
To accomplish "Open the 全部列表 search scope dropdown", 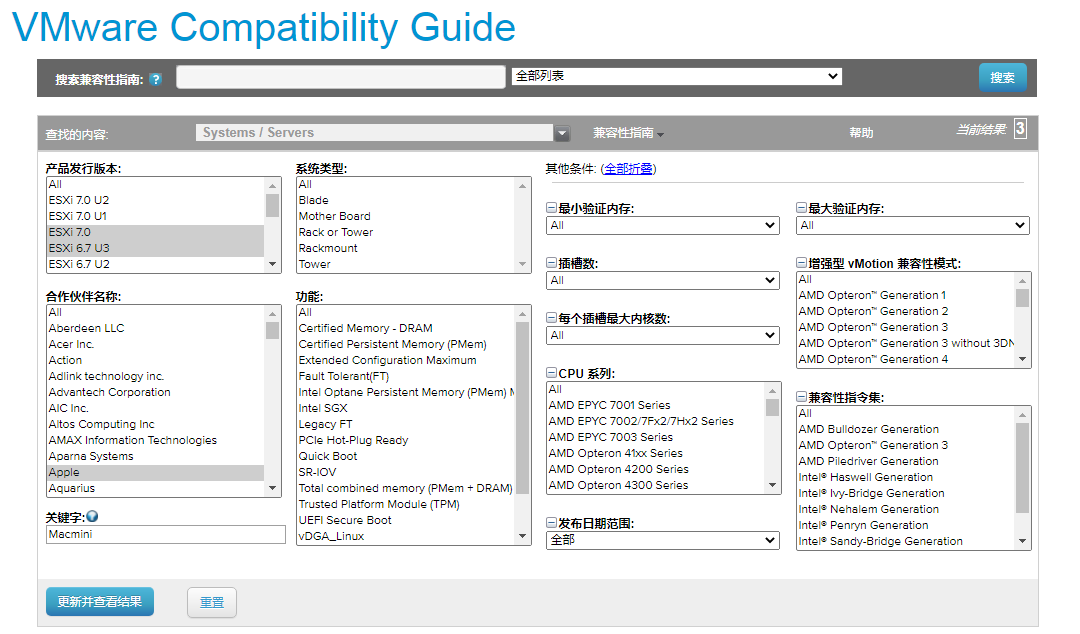I will [676, 76].
